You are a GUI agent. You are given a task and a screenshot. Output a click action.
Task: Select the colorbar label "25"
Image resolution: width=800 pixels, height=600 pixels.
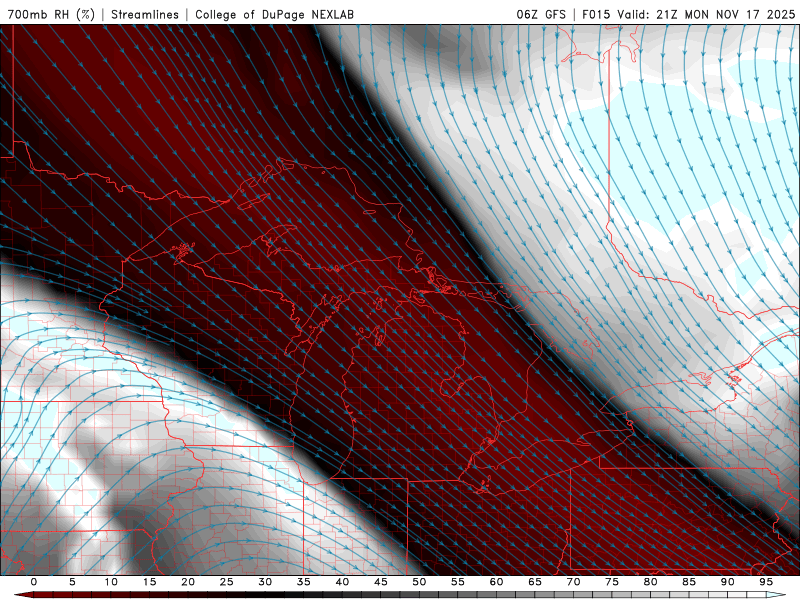[227, 582]
